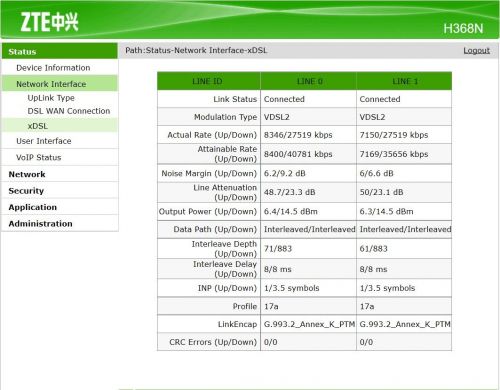The height and width of the screenshot is (390, 500).
Task: Click the LinkEncap row label
Action: (237, 324)
